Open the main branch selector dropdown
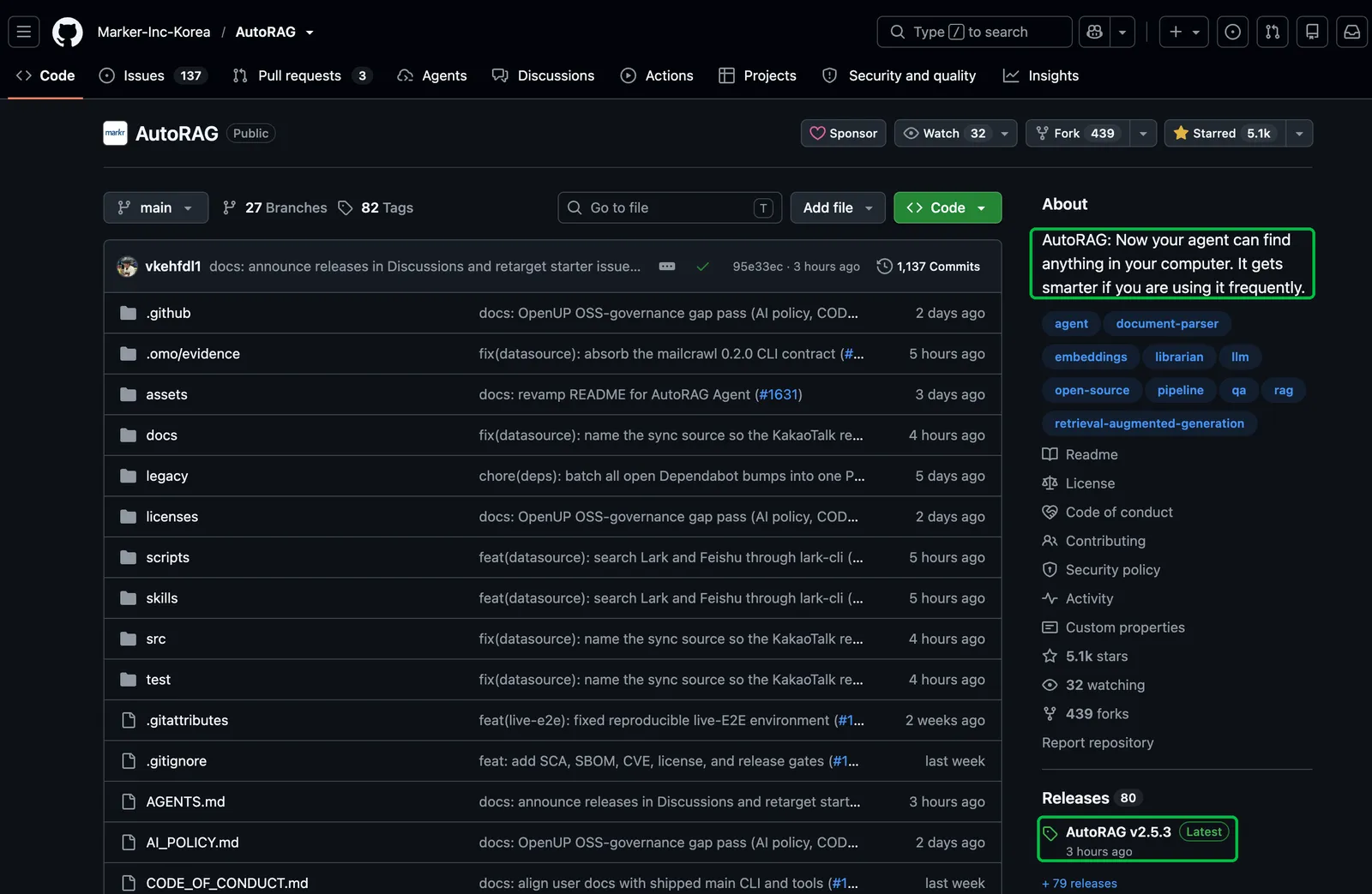Viewport: 1372px width, 894px height. point(156,207)
